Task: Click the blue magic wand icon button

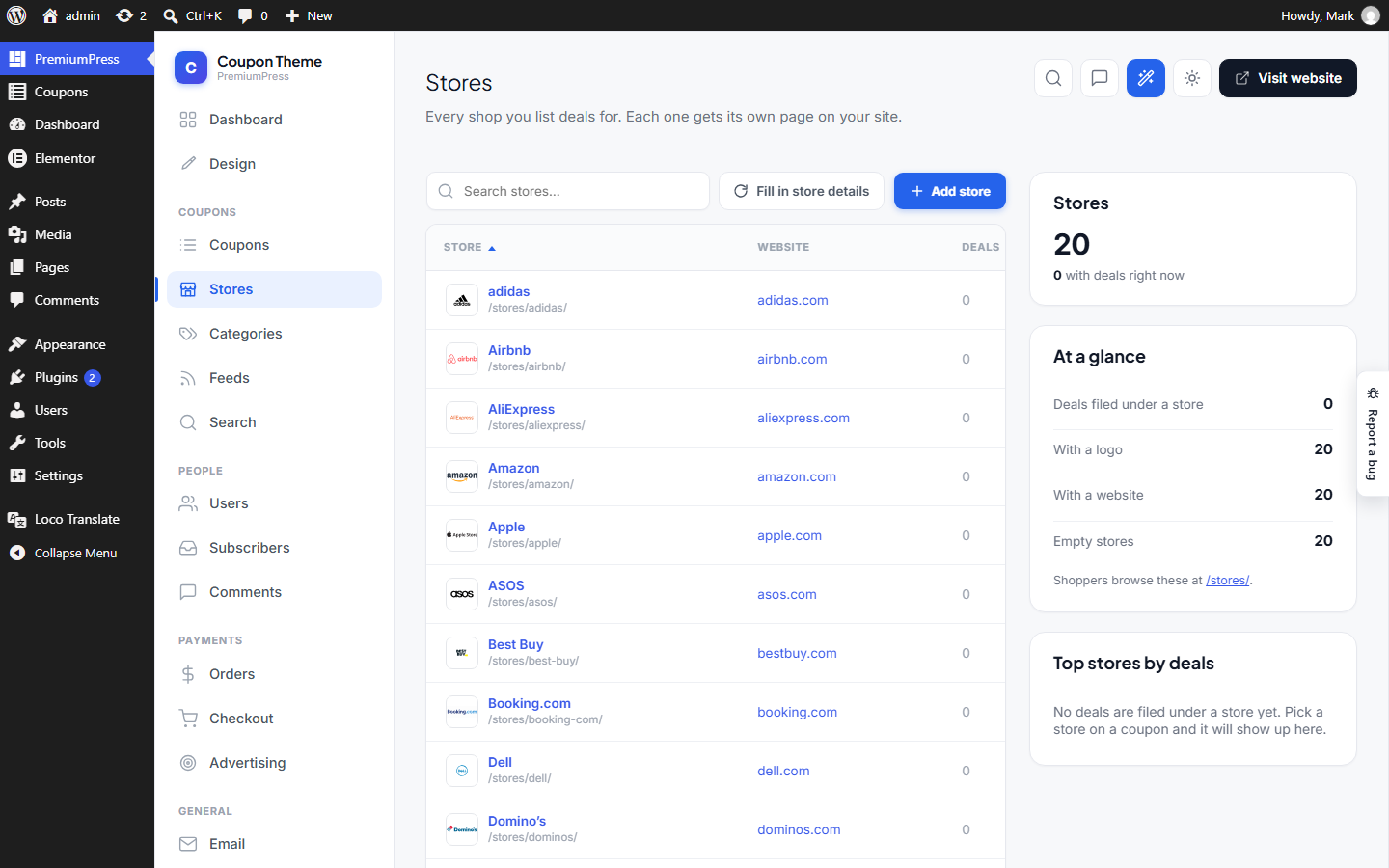Action: (x=1146, y=78)
